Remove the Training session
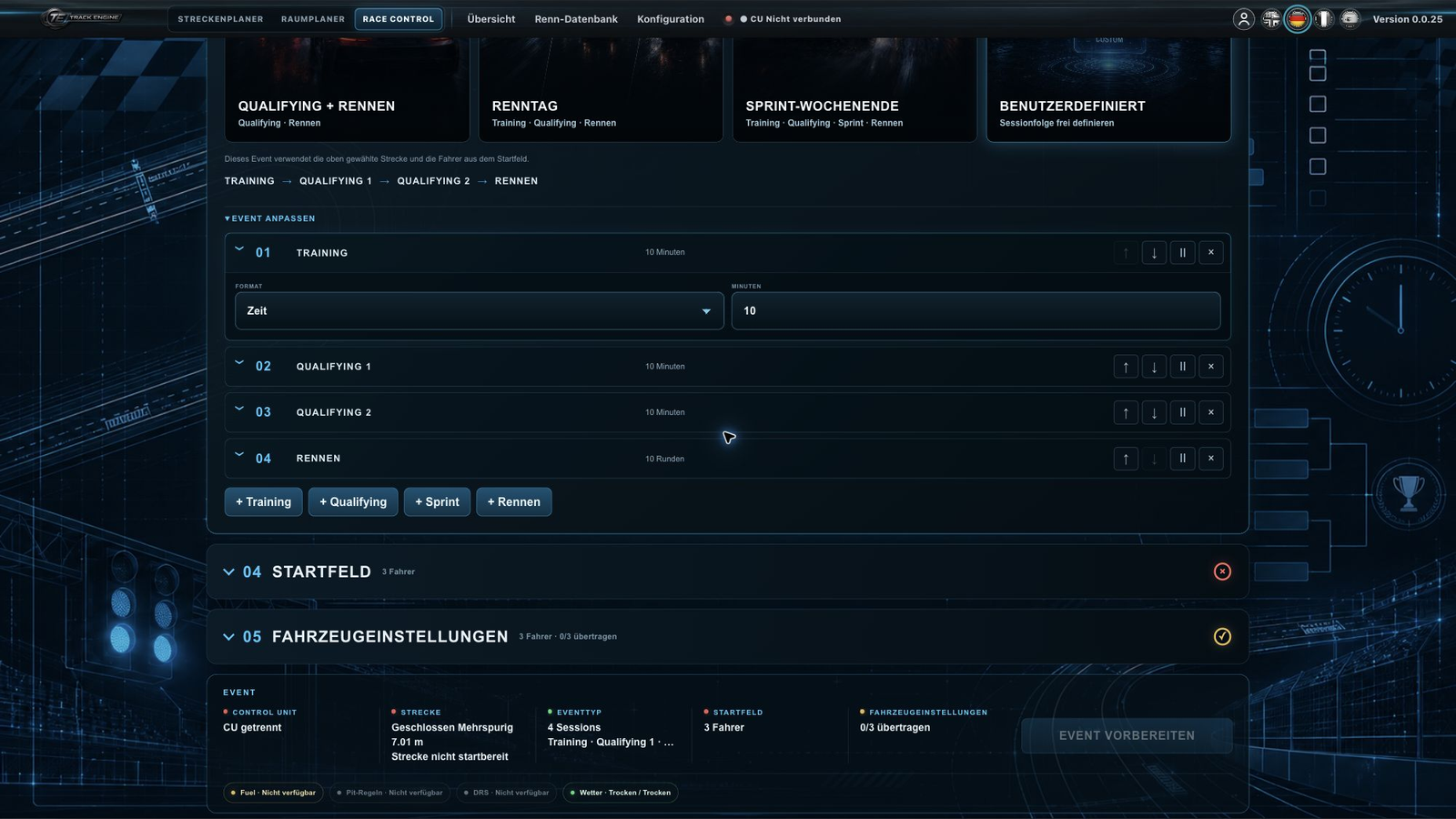This screenshot has height=819, width=1456. (1211, 253)
